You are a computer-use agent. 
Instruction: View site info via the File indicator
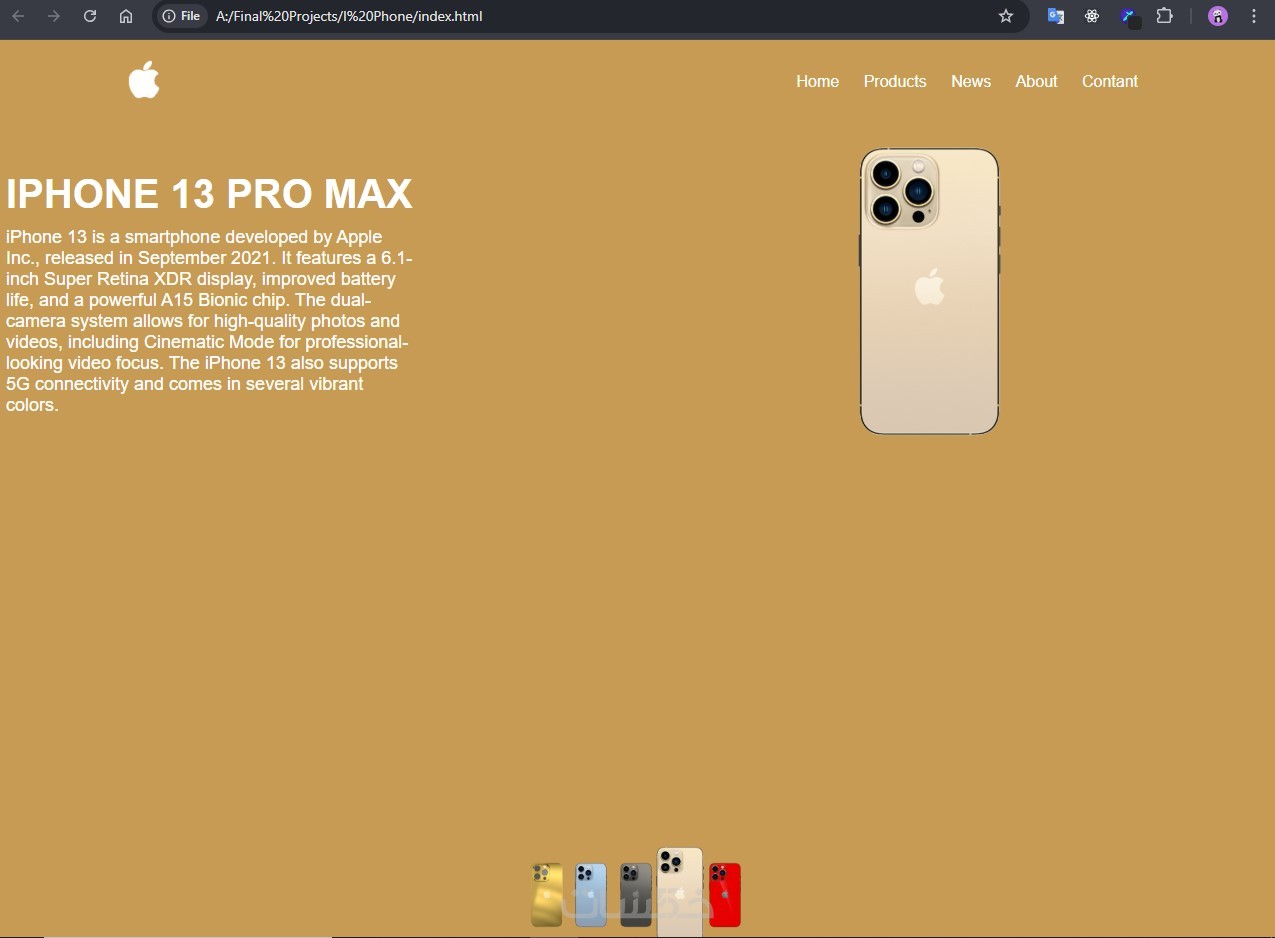point(182,16)
